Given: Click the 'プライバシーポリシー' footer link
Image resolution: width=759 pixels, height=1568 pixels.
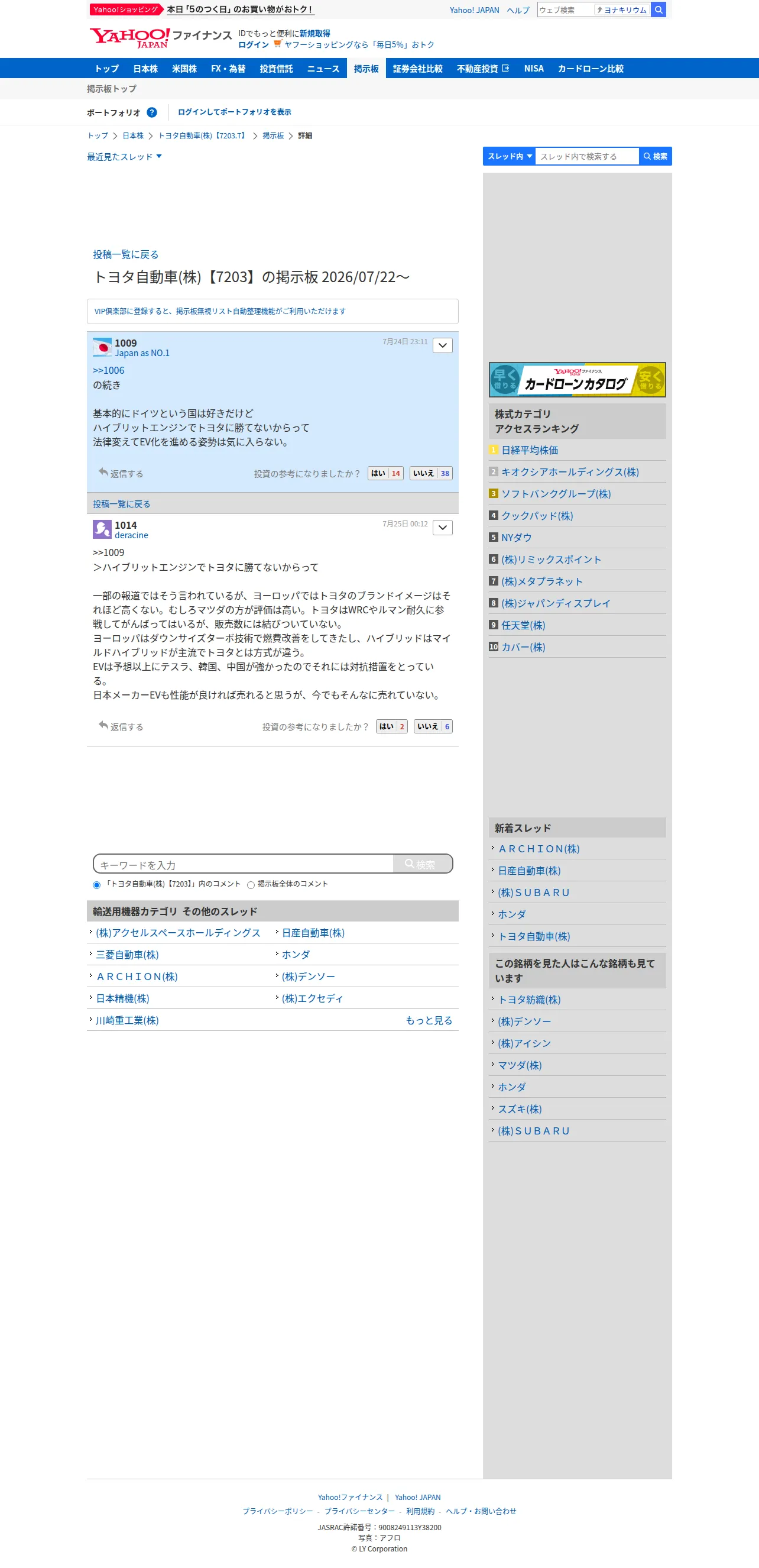Looking at the screenshot, I should 278,1511.
